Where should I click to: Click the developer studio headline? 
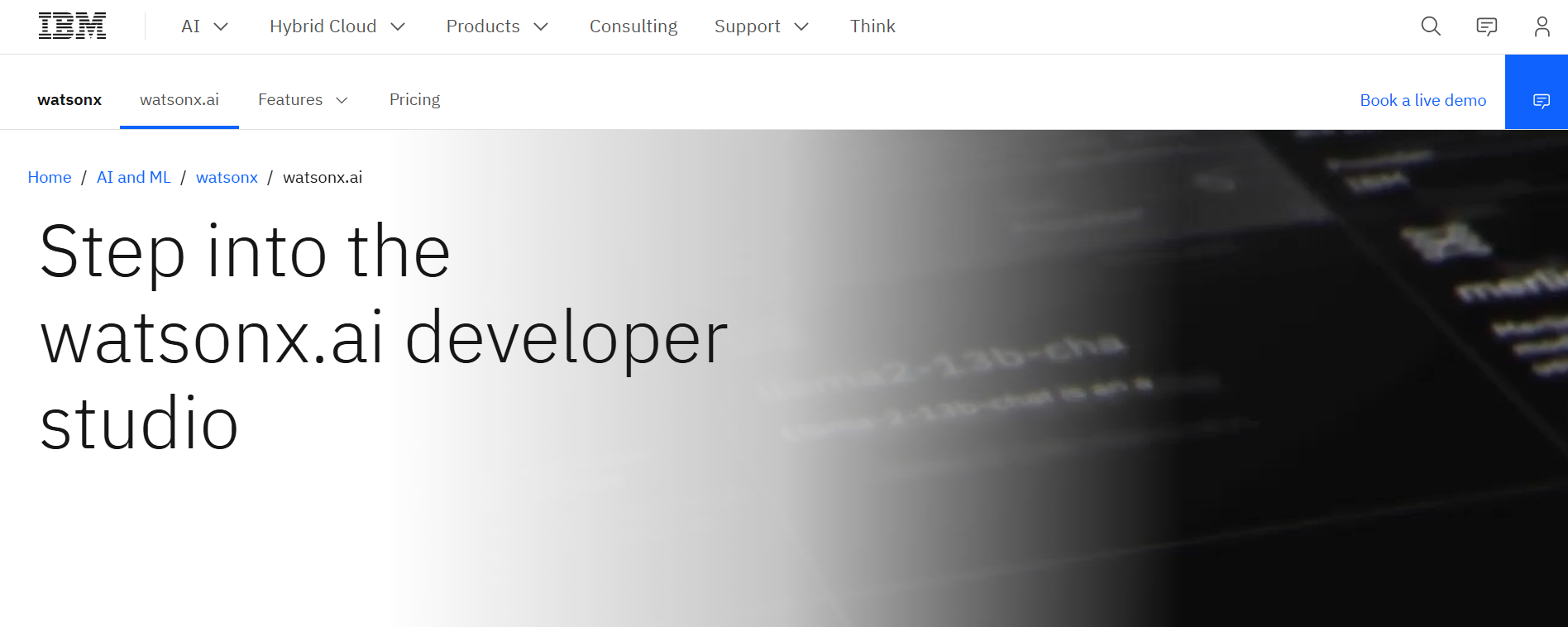[384, 337]
